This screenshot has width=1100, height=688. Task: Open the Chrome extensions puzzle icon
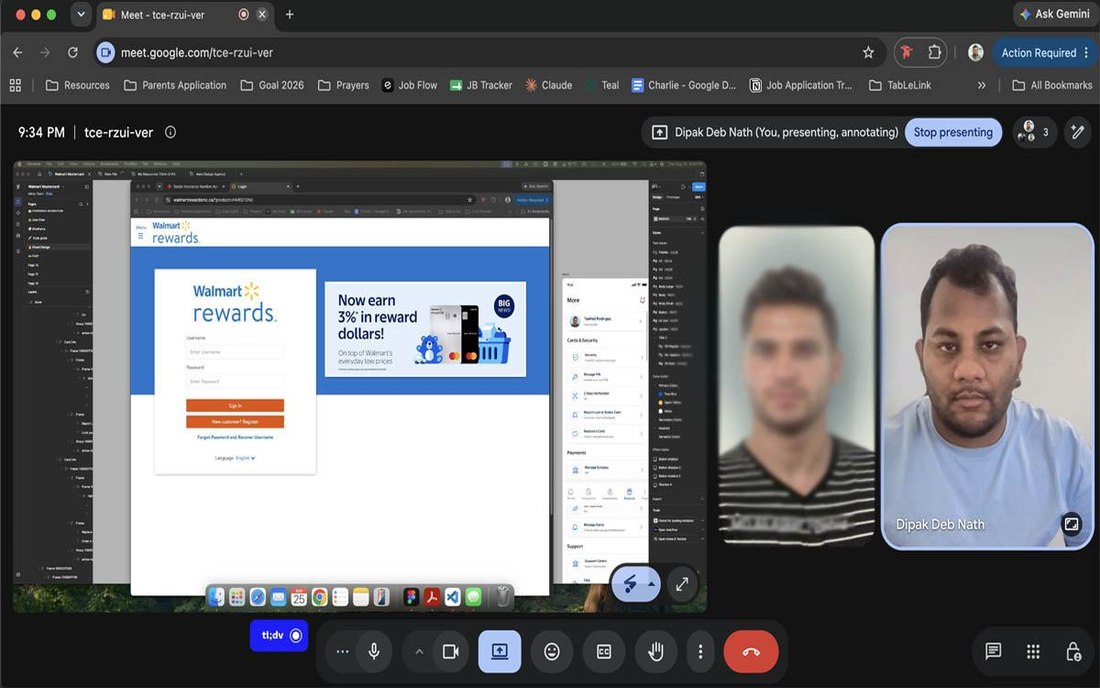click(934, 53)
